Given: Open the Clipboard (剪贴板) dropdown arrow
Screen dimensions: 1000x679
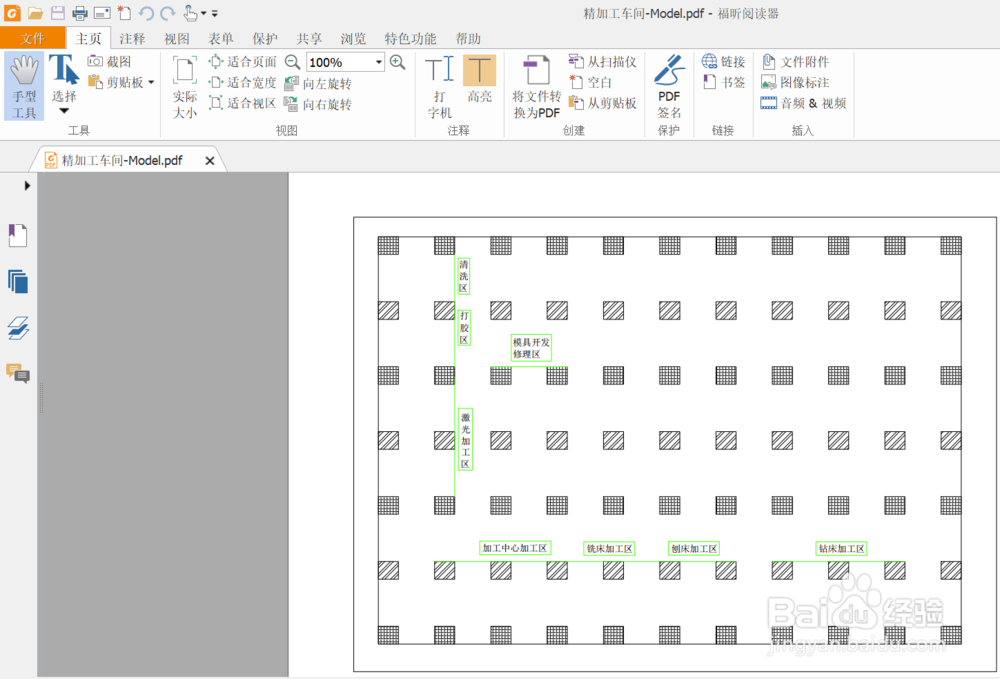Looking at the screenshot, I should tap(151, 82).
